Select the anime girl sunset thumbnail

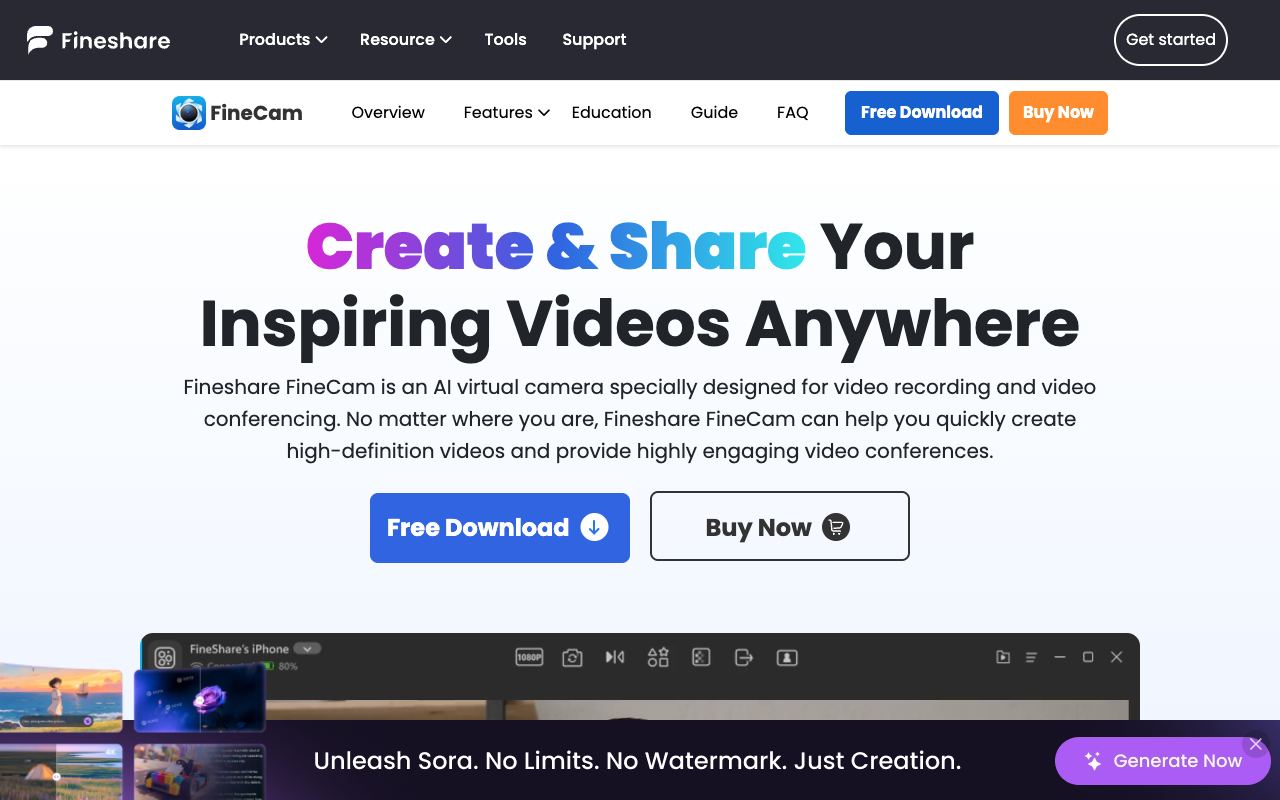(x=60, y=698)
